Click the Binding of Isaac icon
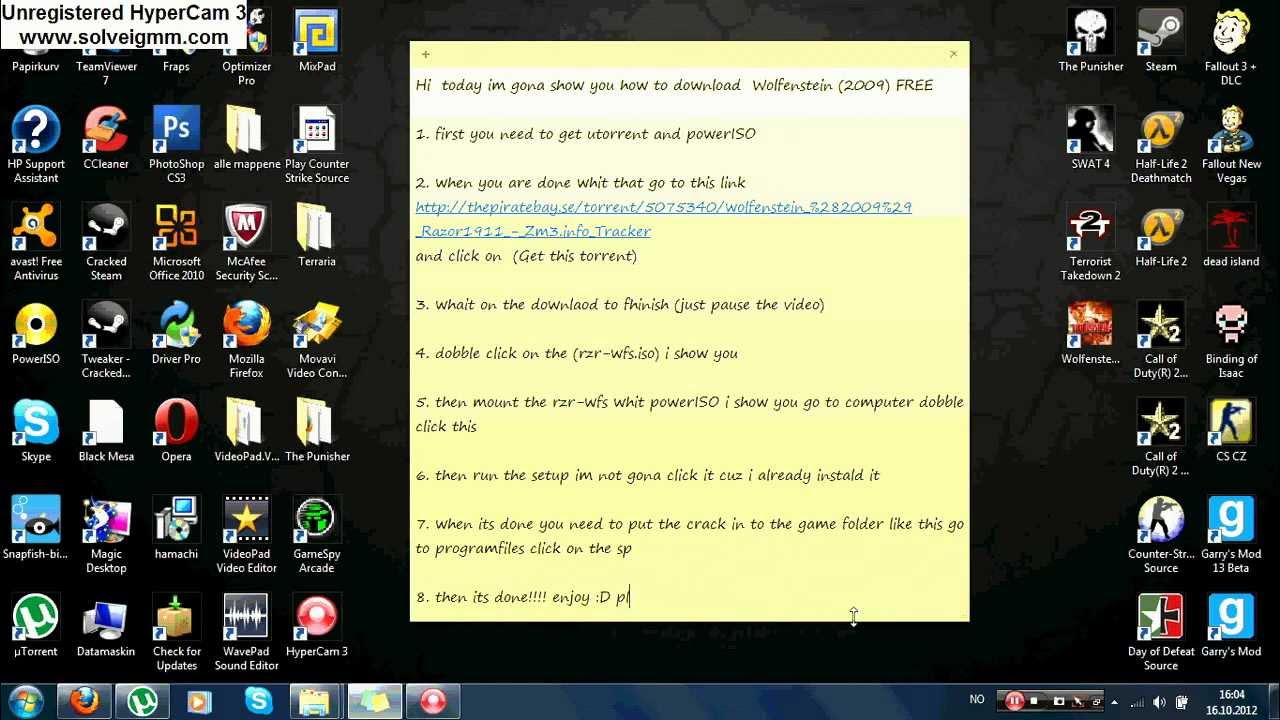 coord(1231,340)
